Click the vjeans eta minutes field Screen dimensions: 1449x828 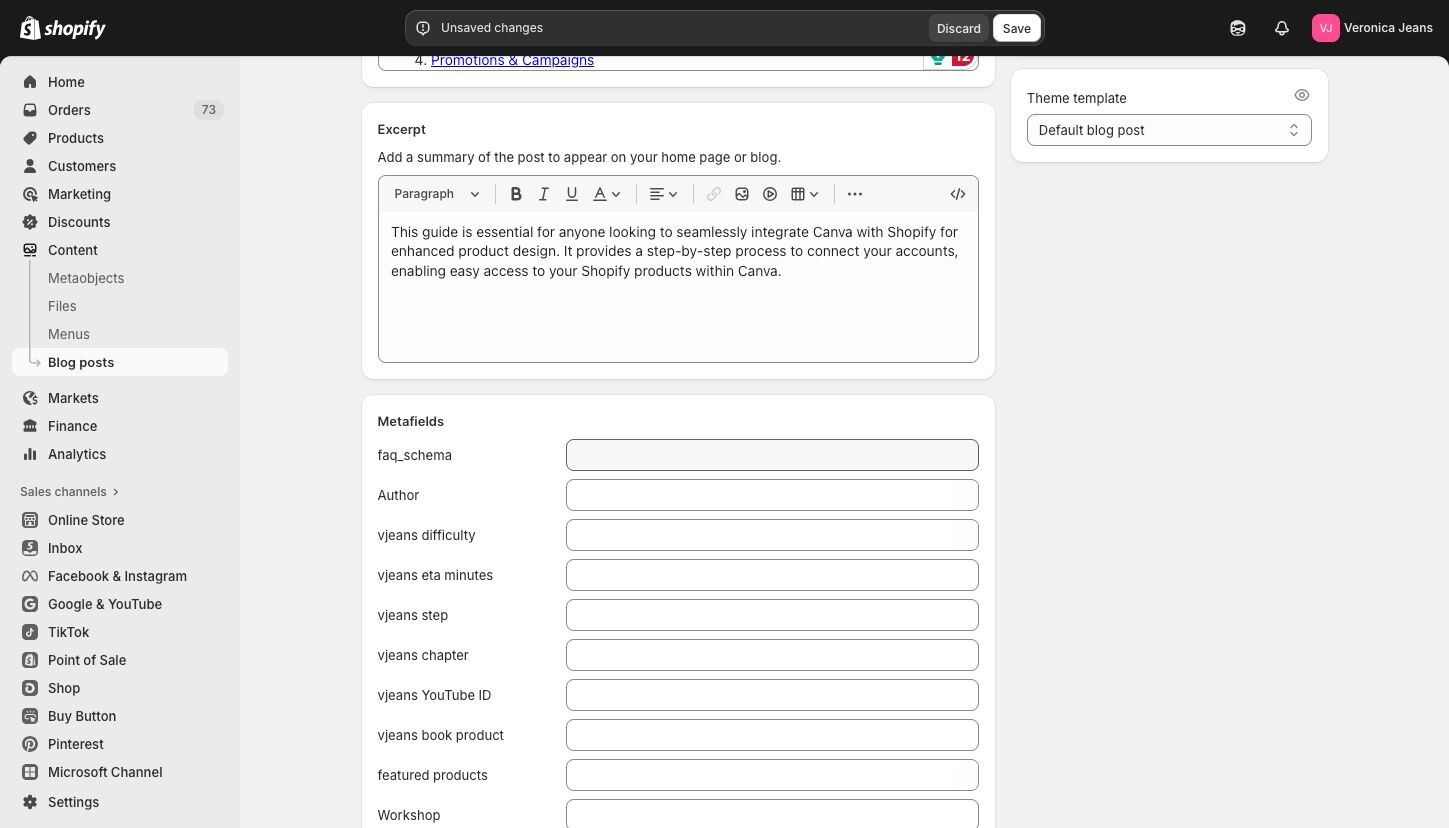[772, 575]
